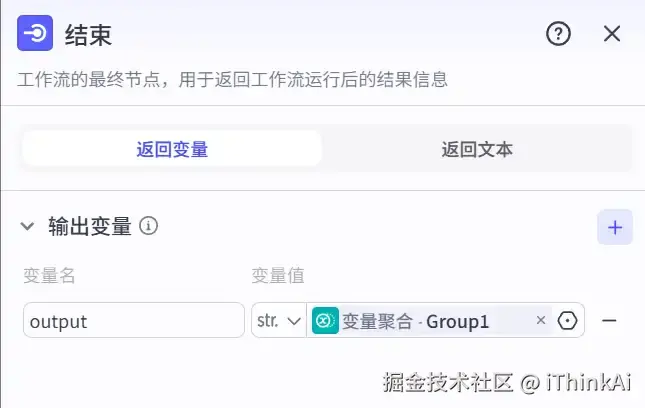Click the info icon beside 输出变量
Image resolution: width=645 pixels, height=408 pixels.
(x=149, y=227)
